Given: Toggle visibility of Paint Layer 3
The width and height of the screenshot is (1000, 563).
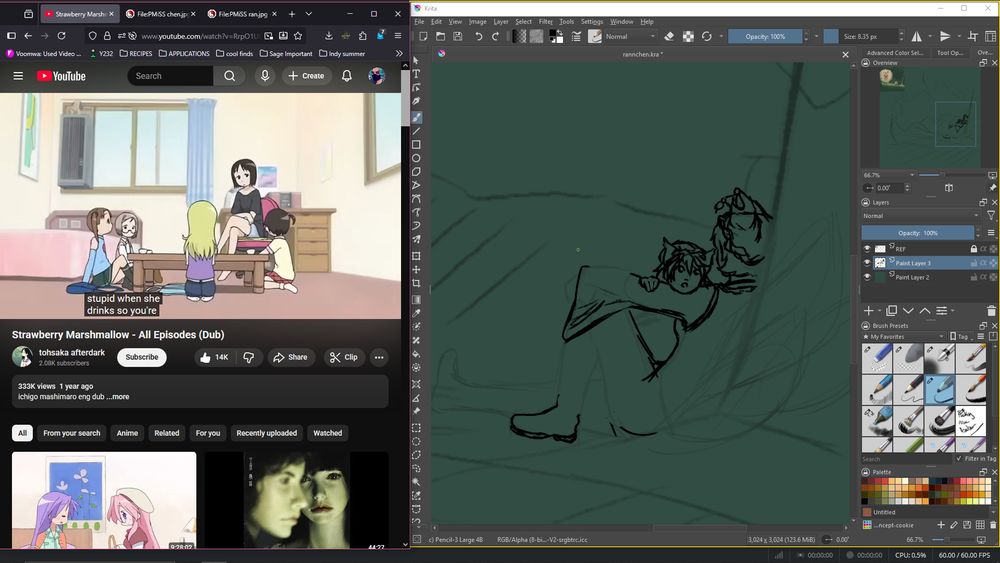Looking at the screenshot, I should [x=867, y=263].
